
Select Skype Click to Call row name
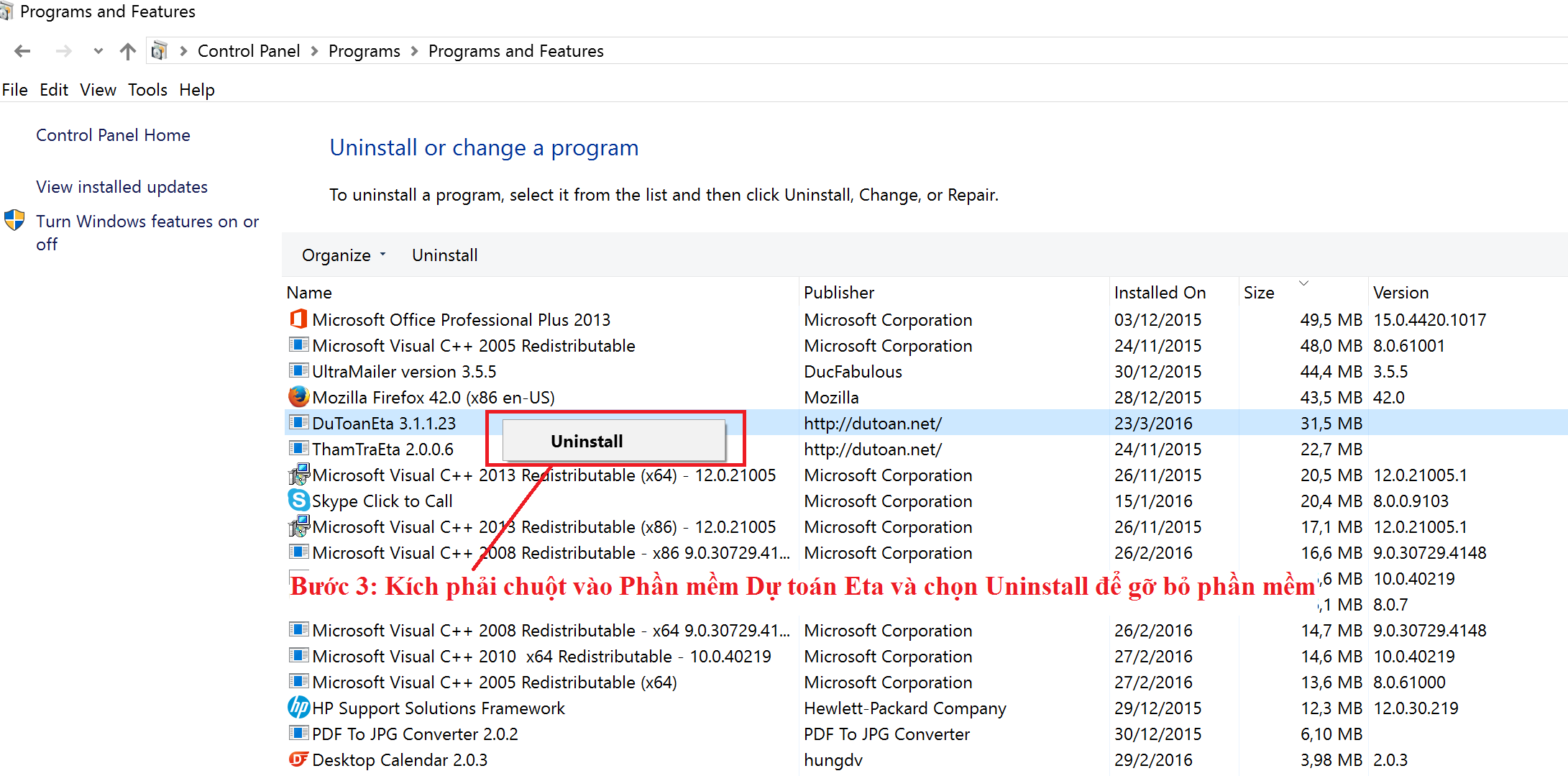382,501
